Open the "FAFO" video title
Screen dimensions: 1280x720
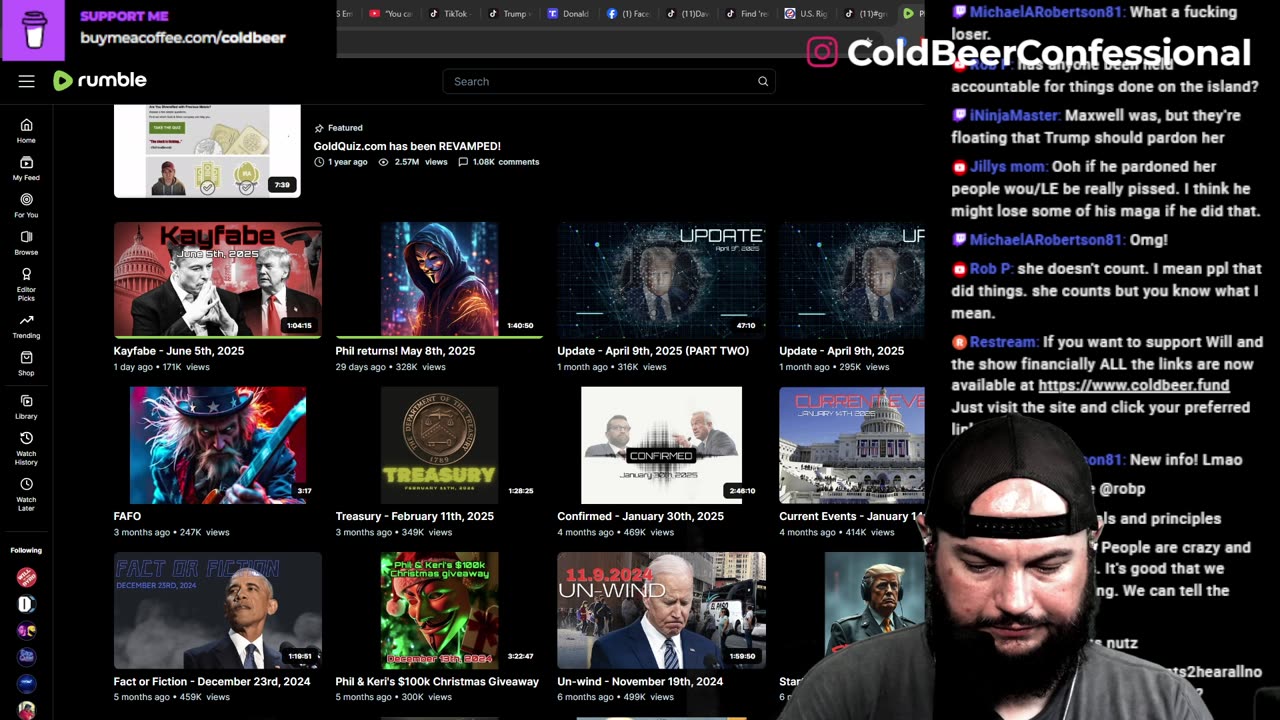click(127, 516)
